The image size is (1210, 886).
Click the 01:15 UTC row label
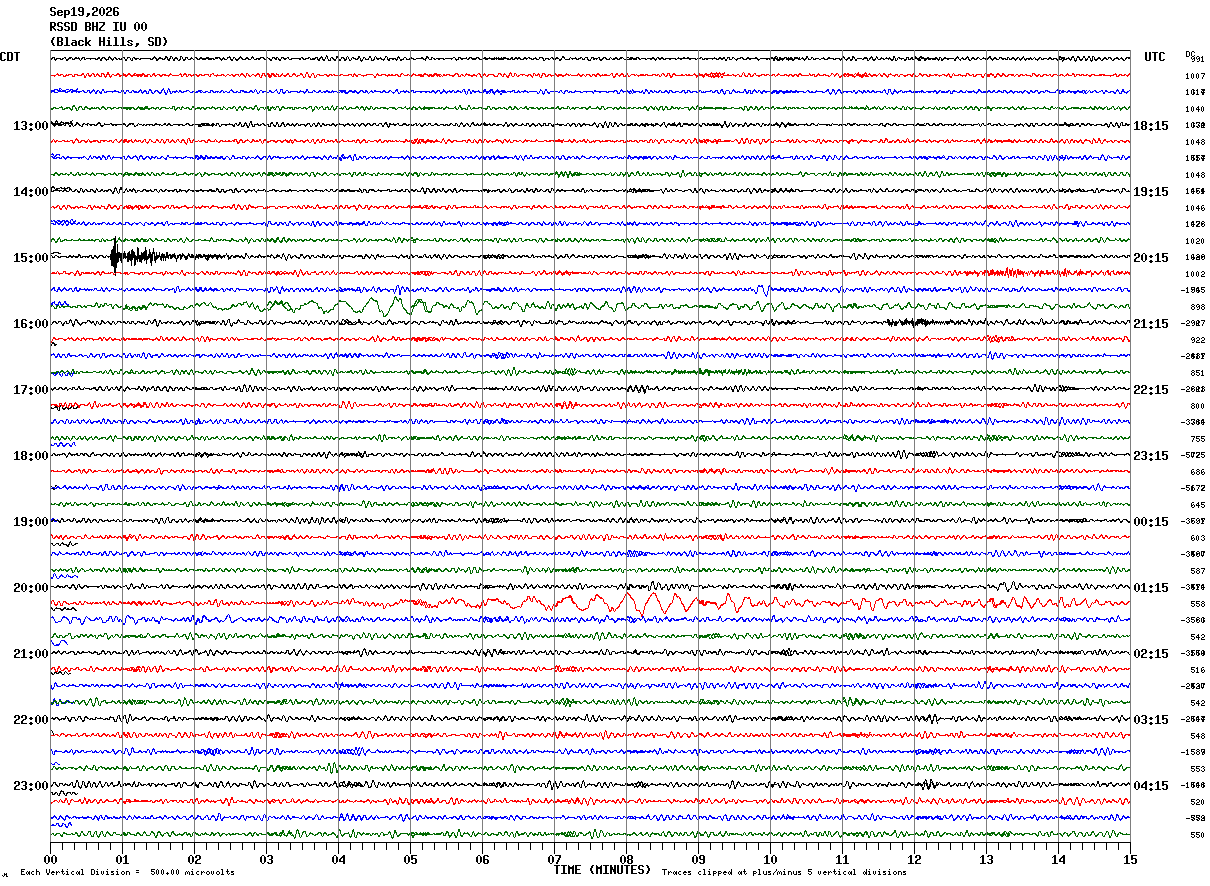[1150, 588]
